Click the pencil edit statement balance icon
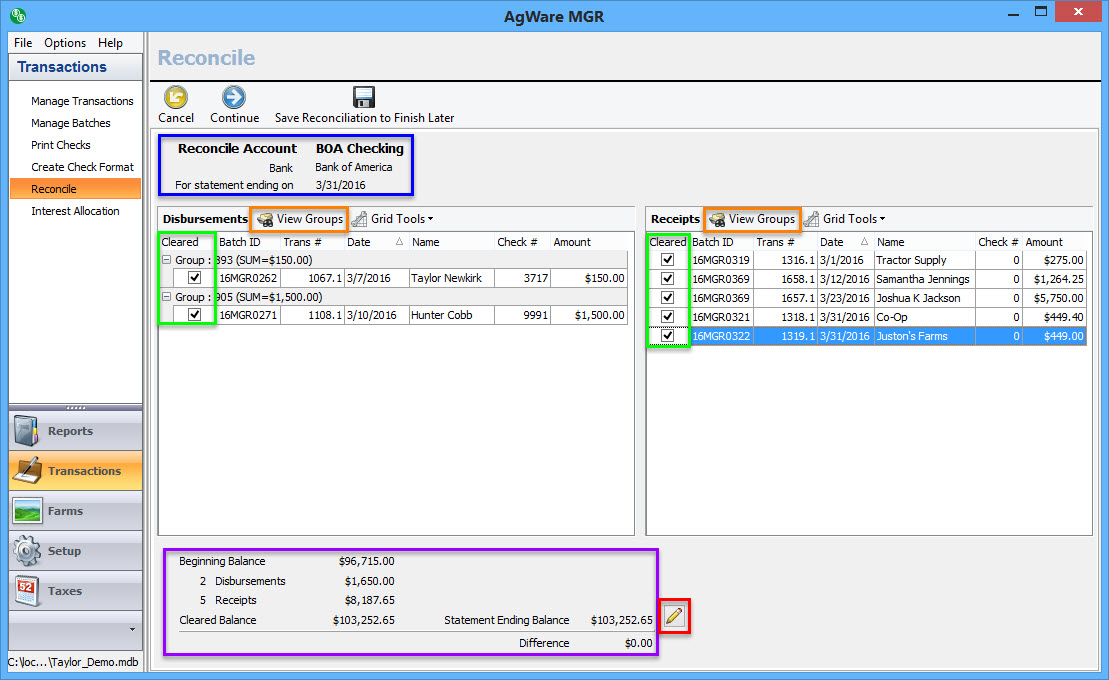 pos(674,617)
